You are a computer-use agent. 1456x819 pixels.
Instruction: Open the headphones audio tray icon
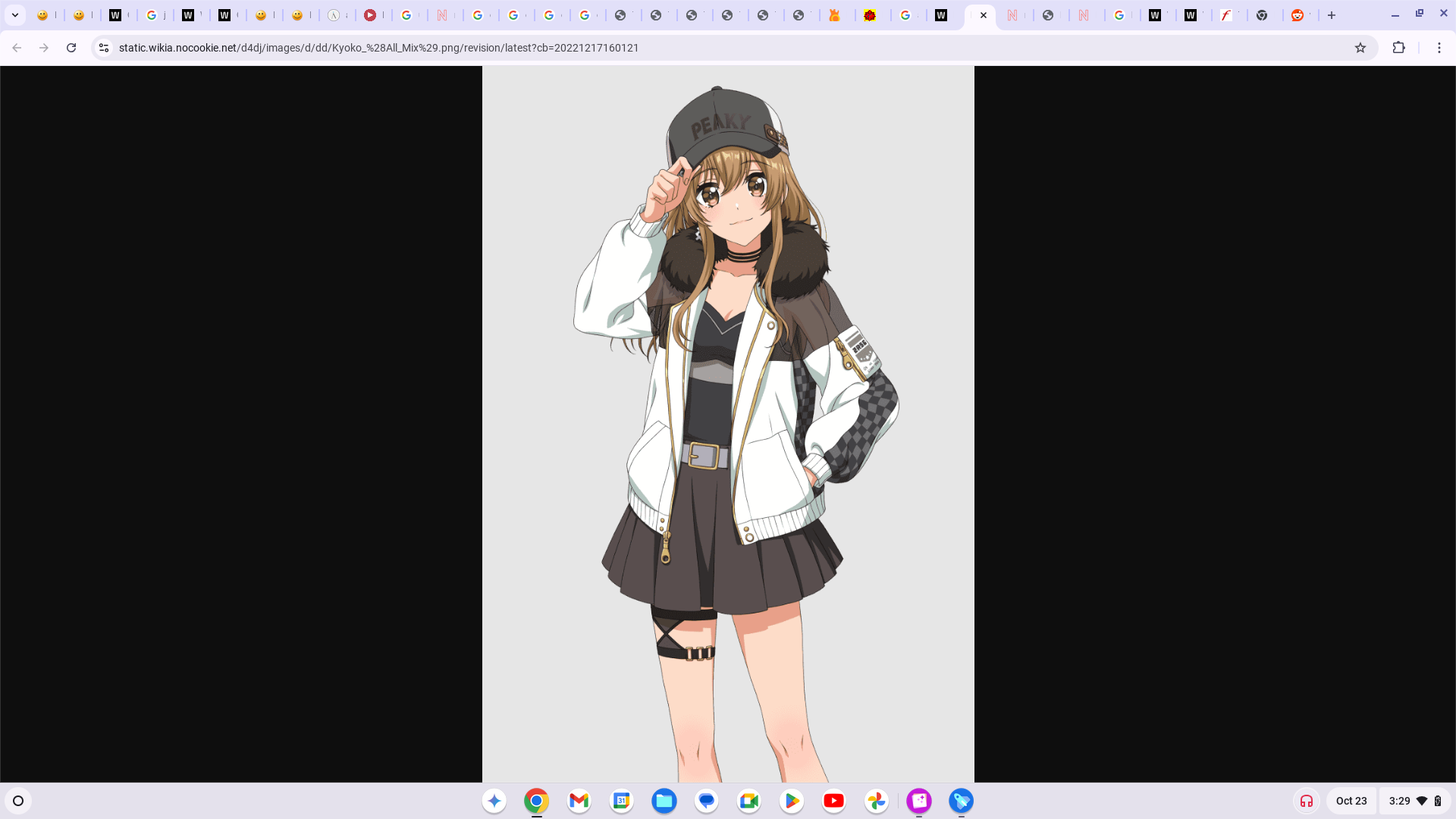(1307, 801)
